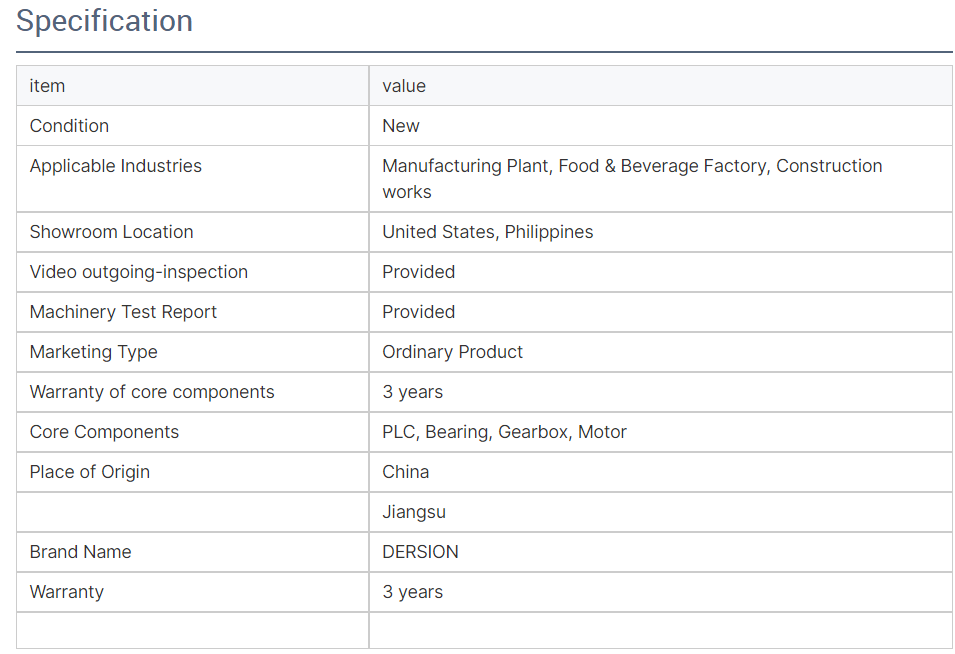The width and height of the screenshot is (955, 654).
Task: Select the Video outgoing-inspection label
Action: [138, 272]
